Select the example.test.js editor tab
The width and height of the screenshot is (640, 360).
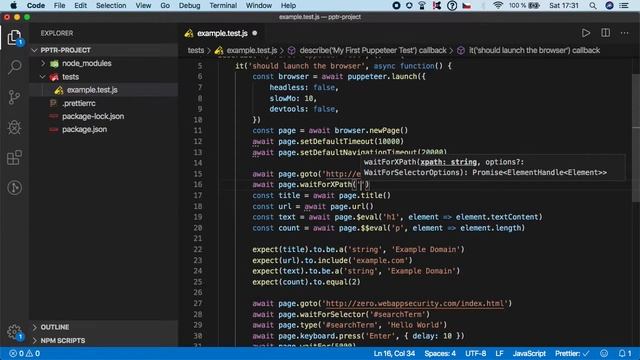[222, 33]
